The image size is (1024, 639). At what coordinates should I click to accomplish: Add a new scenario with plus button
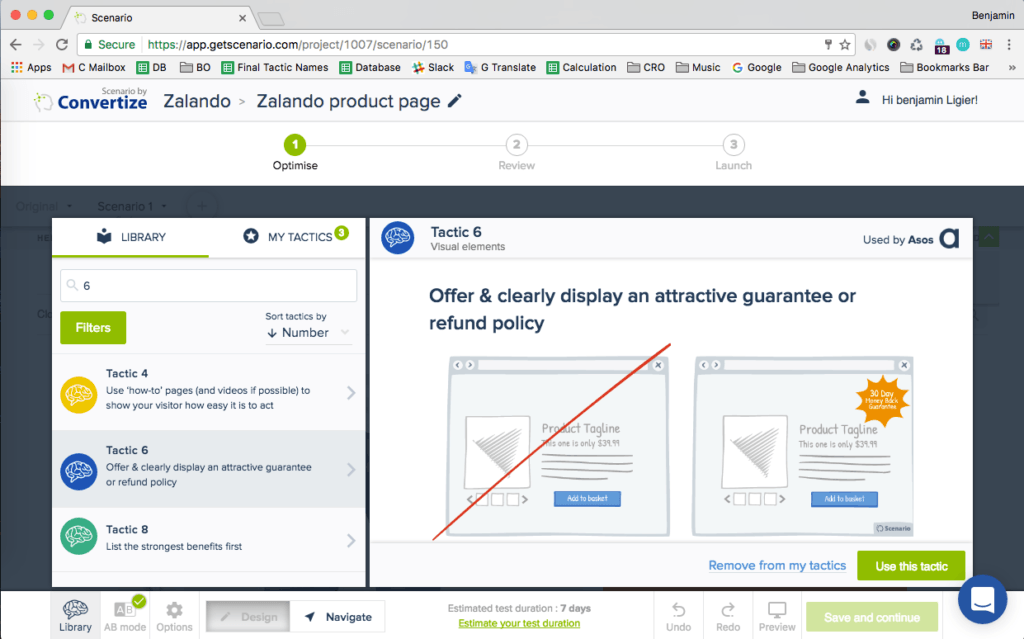(202, 206)
